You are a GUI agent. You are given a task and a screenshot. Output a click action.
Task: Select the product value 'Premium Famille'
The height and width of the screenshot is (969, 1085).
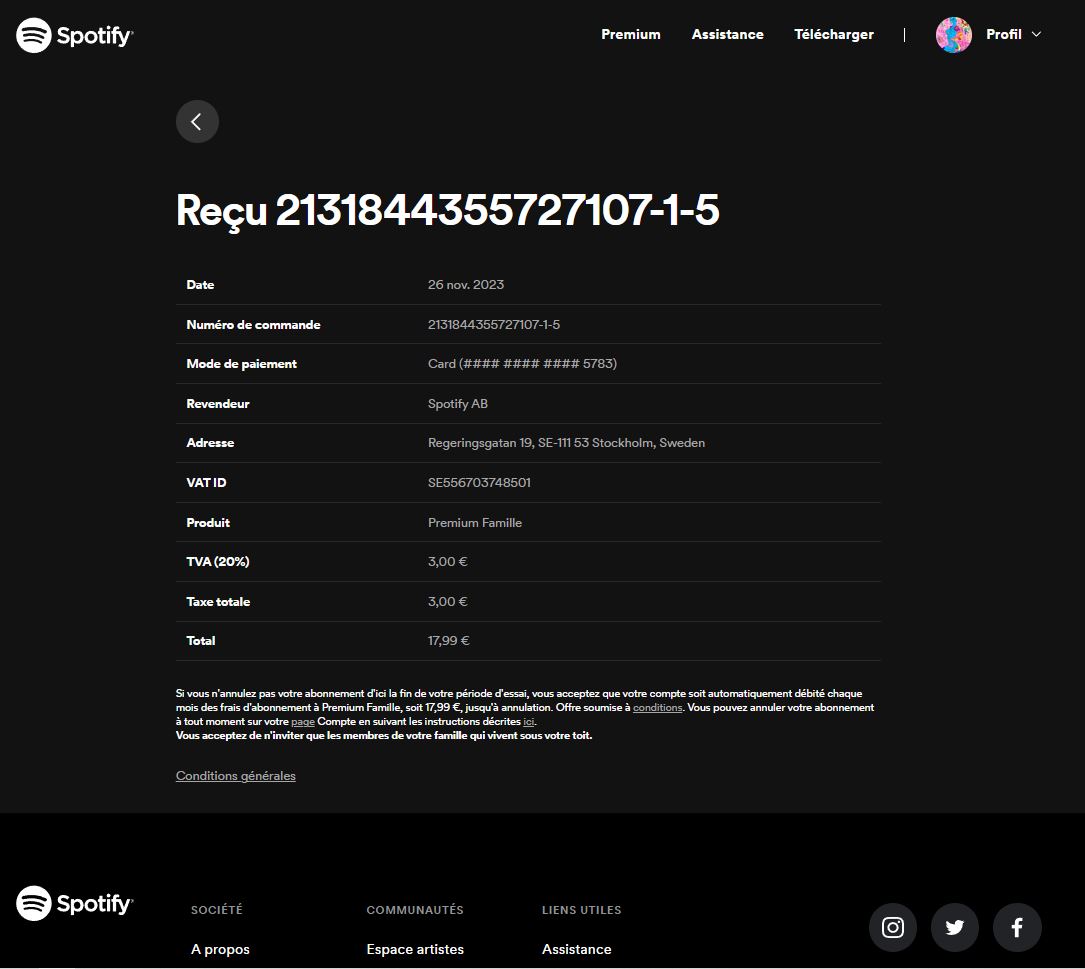click(475, 523)
